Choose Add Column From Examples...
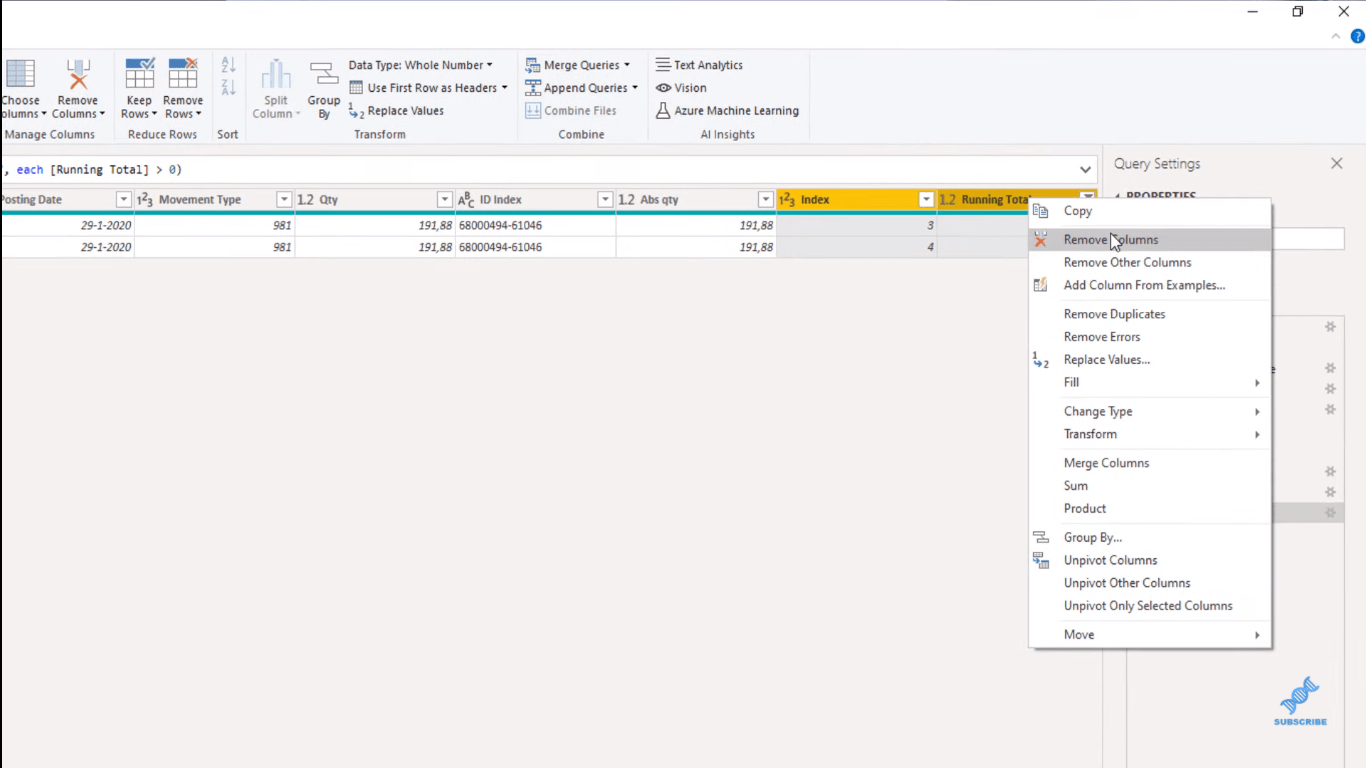Viewport: 1366px width, 768px height. point(1150,286)
